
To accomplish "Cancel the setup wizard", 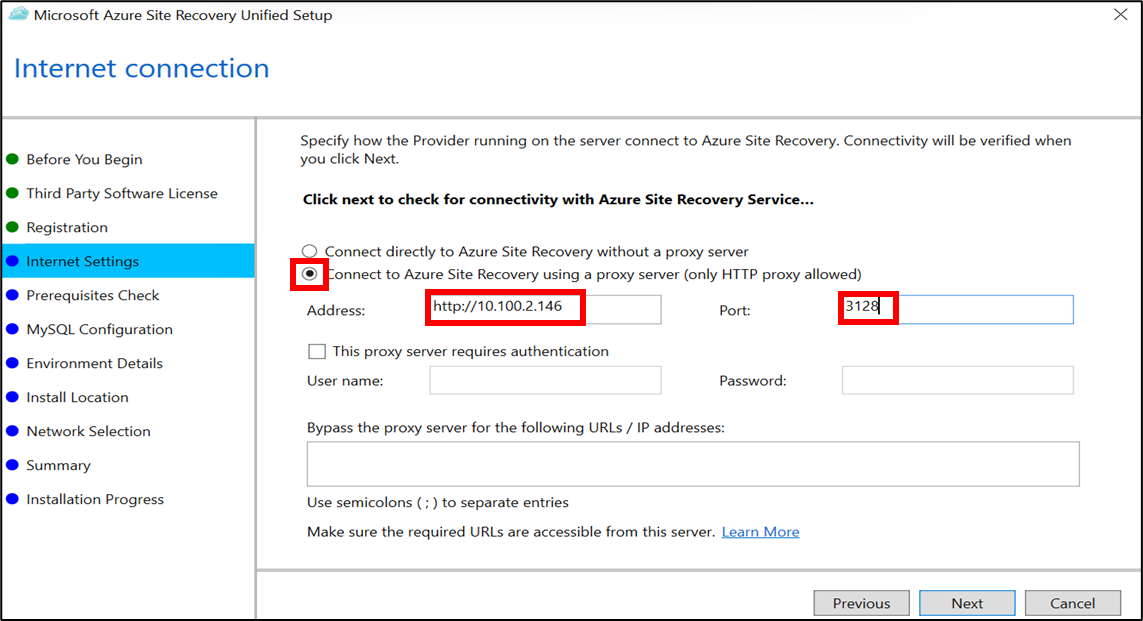I will 1072,604.
